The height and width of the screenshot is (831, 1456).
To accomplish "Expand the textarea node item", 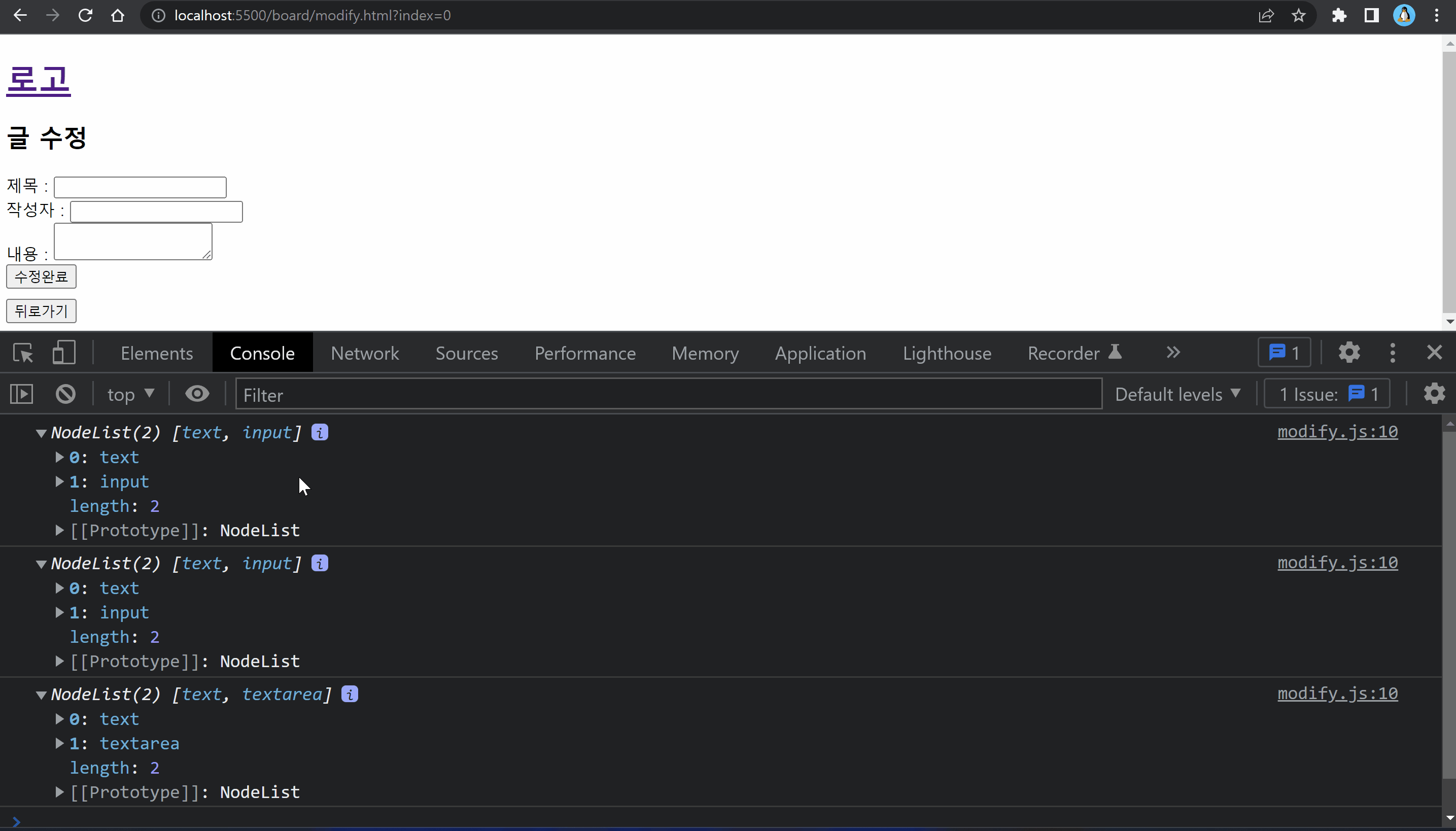I will pos(59,743).
